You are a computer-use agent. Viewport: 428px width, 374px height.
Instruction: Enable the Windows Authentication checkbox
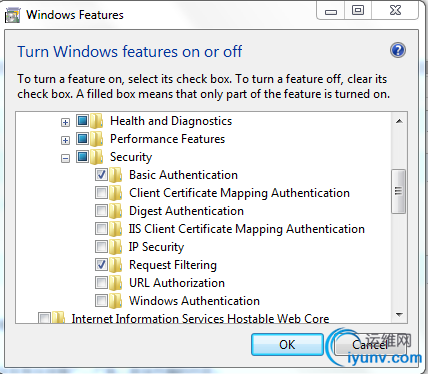click(x=101, y=300)
